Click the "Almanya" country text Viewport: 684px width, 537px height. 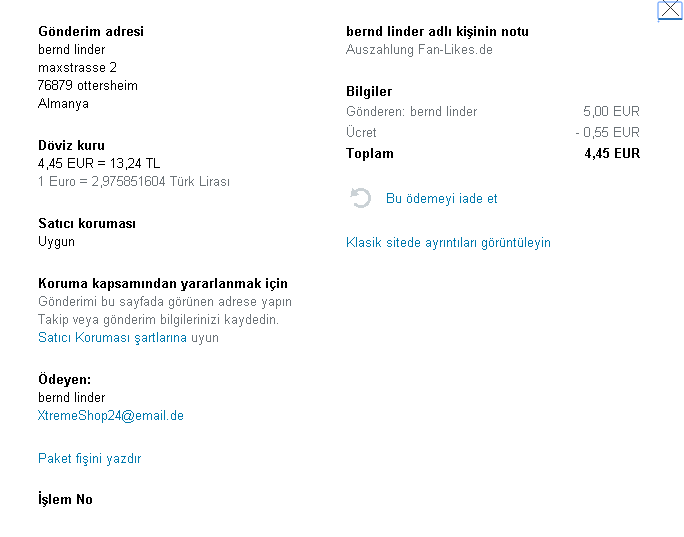coord(63,104)
